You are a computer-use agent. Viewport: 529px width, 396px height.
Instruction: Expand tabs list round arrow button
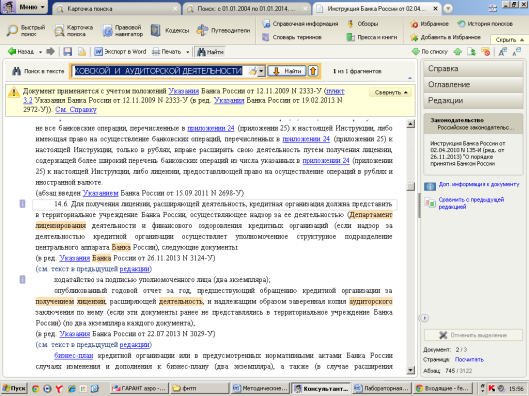(x=448, y=9)
